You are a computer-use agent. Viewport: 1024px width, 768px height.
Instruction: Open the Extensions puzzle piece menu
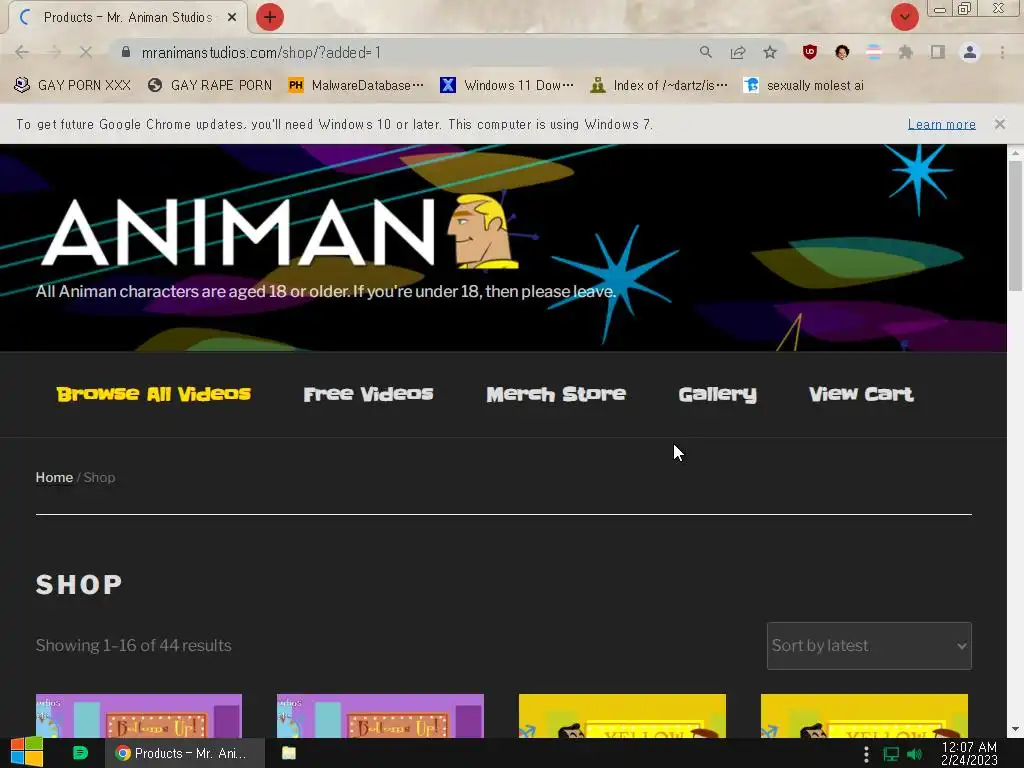[x=906, y=52]
